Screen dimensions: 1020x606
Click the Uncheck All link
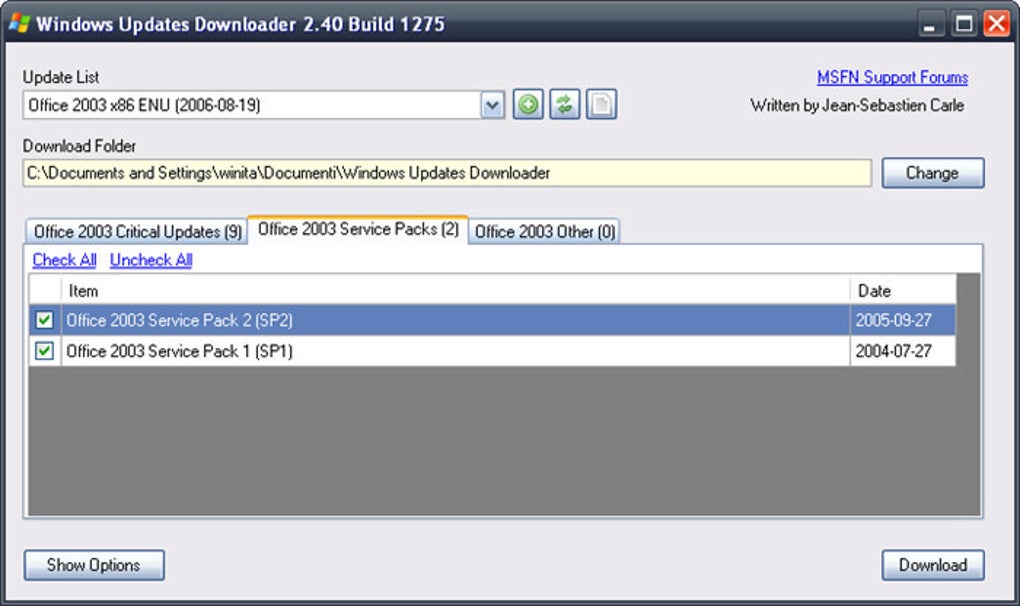point(151,260)
